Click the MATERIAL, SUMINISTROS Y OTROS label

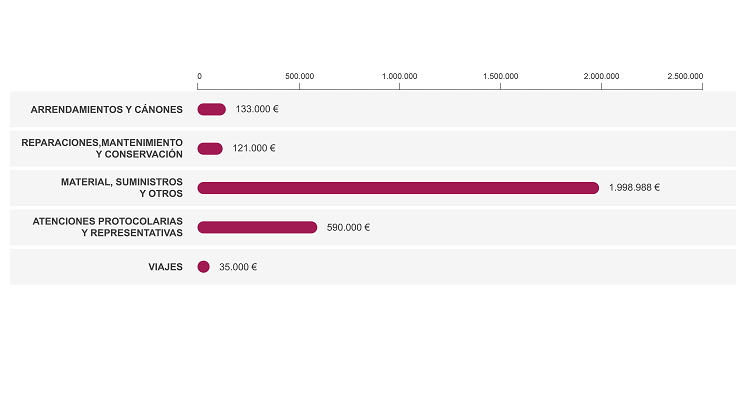(122, 188)
